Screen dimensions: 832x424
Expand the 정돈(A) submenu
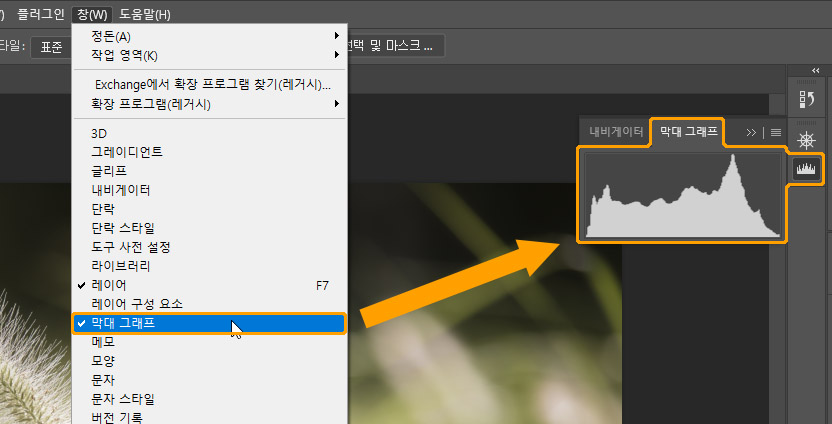pos(209,37)
